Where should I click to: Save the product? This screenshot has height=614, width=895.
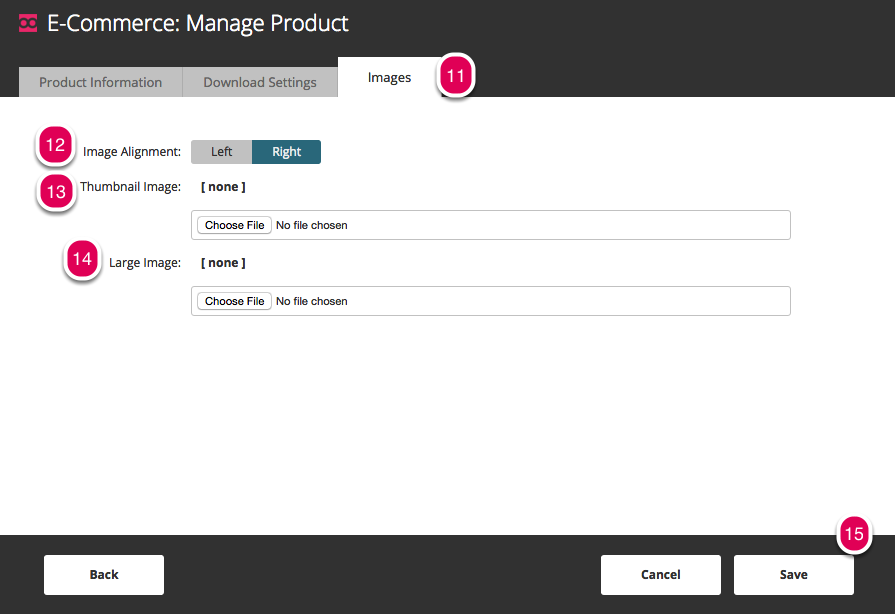[793, 575]
